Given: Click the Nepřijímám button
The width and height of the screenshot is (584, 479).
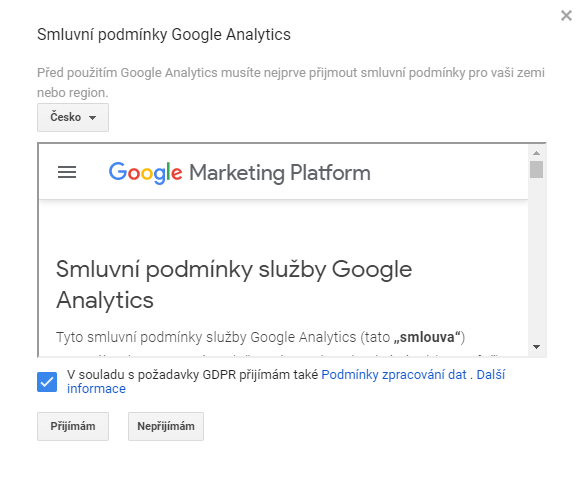Looking at the screenshot, I should coord(166,426).
